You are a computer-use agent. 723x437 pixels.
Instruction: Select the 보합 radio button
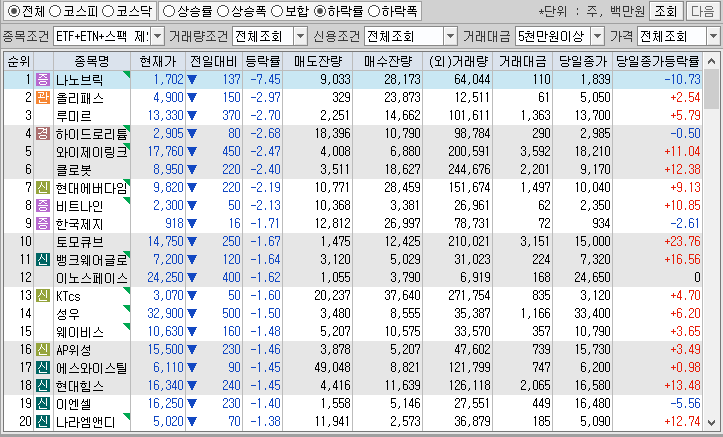(277, 11)
